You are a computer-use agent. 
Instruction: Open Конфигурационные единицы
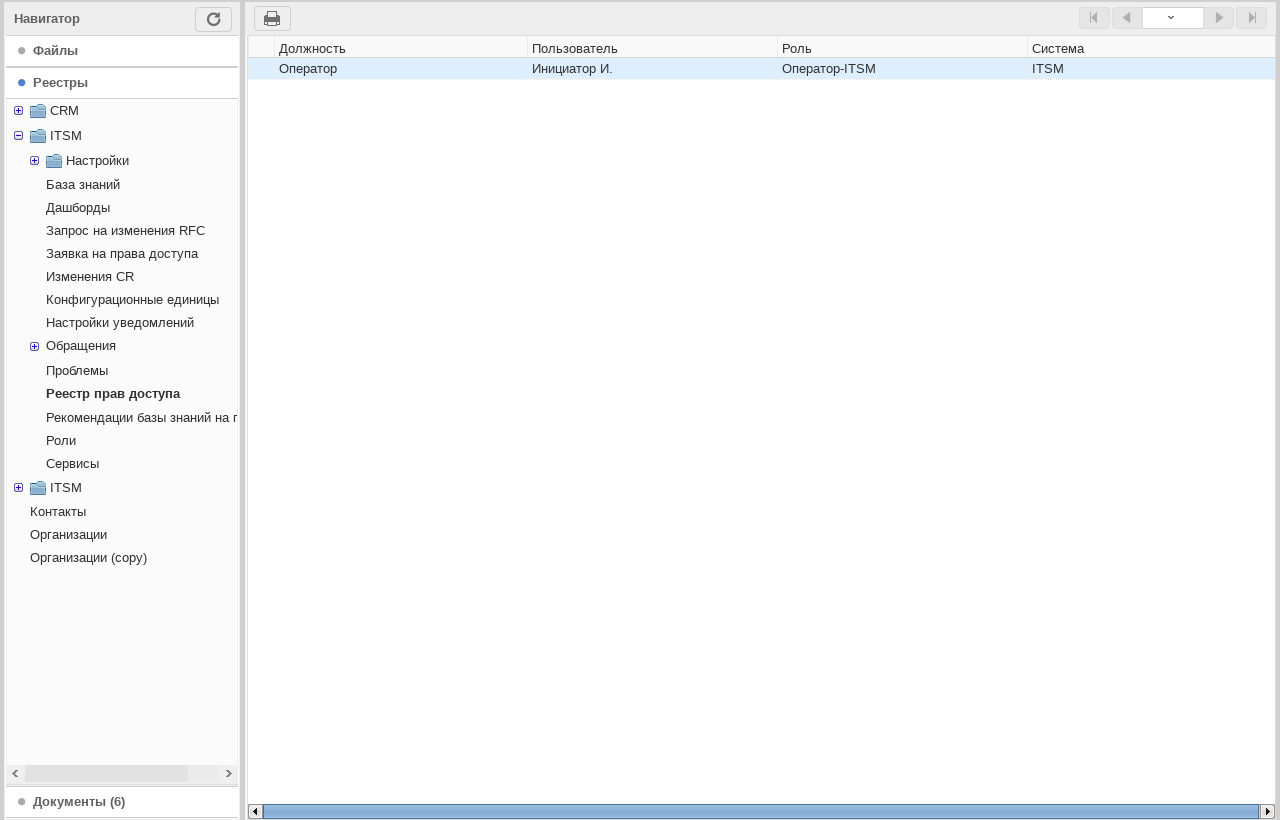(x=132, y=300)
